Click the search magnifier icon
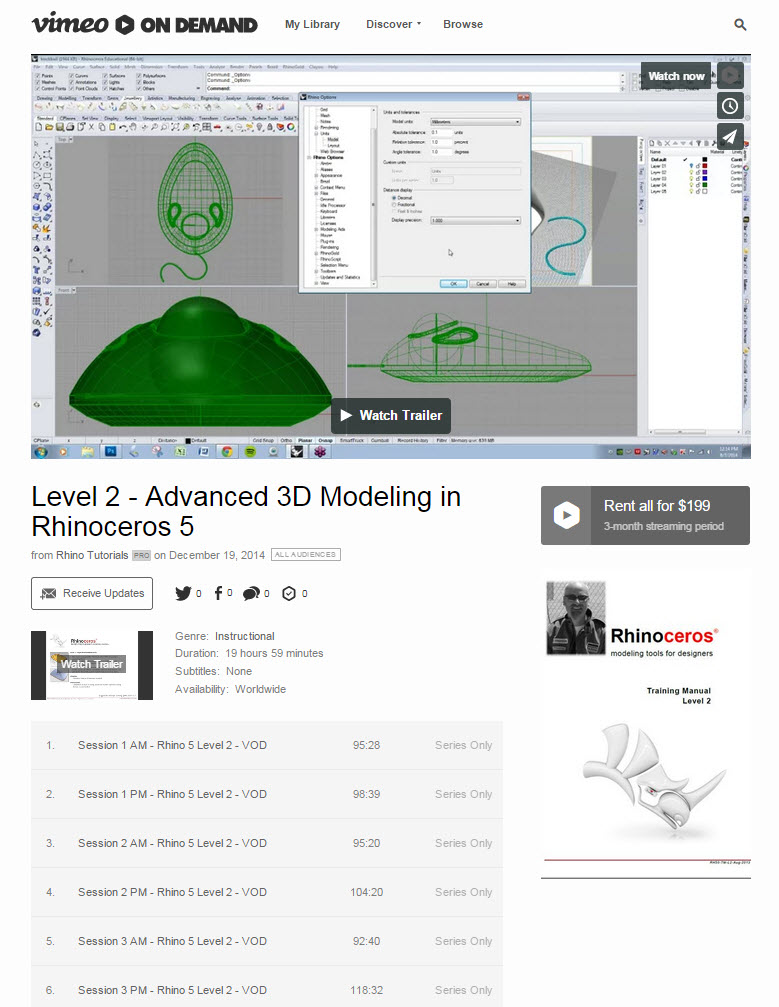Viewport: 779px width, 1007px height. [x=740, y=24]
